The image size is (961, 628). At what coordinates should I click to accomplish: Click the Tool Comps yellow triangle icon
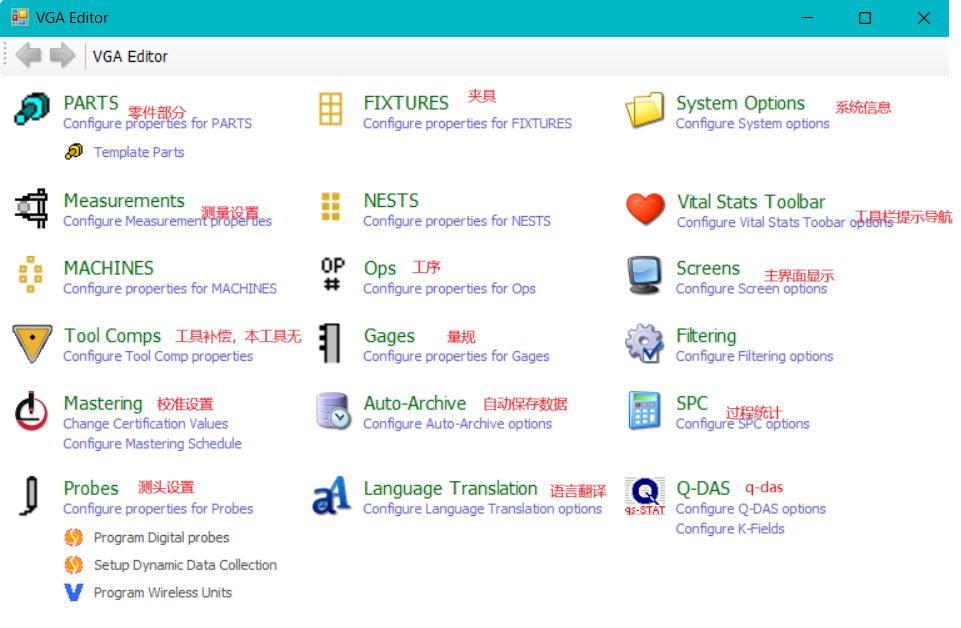click(x=32, y=343)
